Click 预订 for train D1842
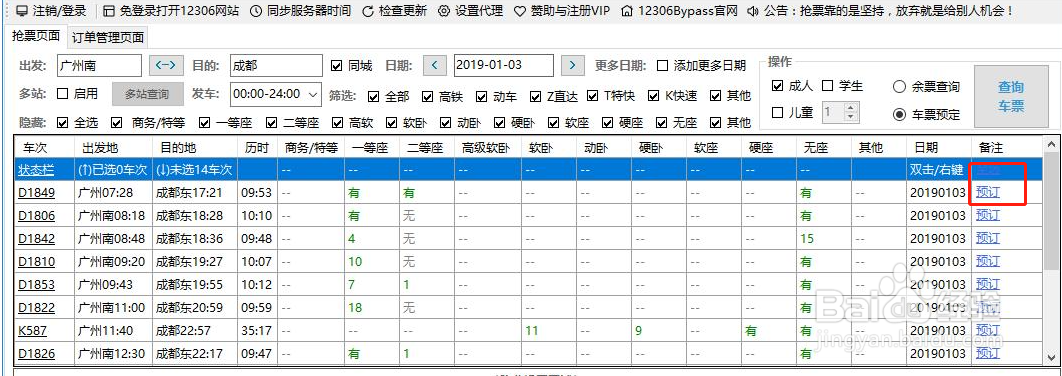Viewport: 1062px width, 376px height. tap(988, 238)
